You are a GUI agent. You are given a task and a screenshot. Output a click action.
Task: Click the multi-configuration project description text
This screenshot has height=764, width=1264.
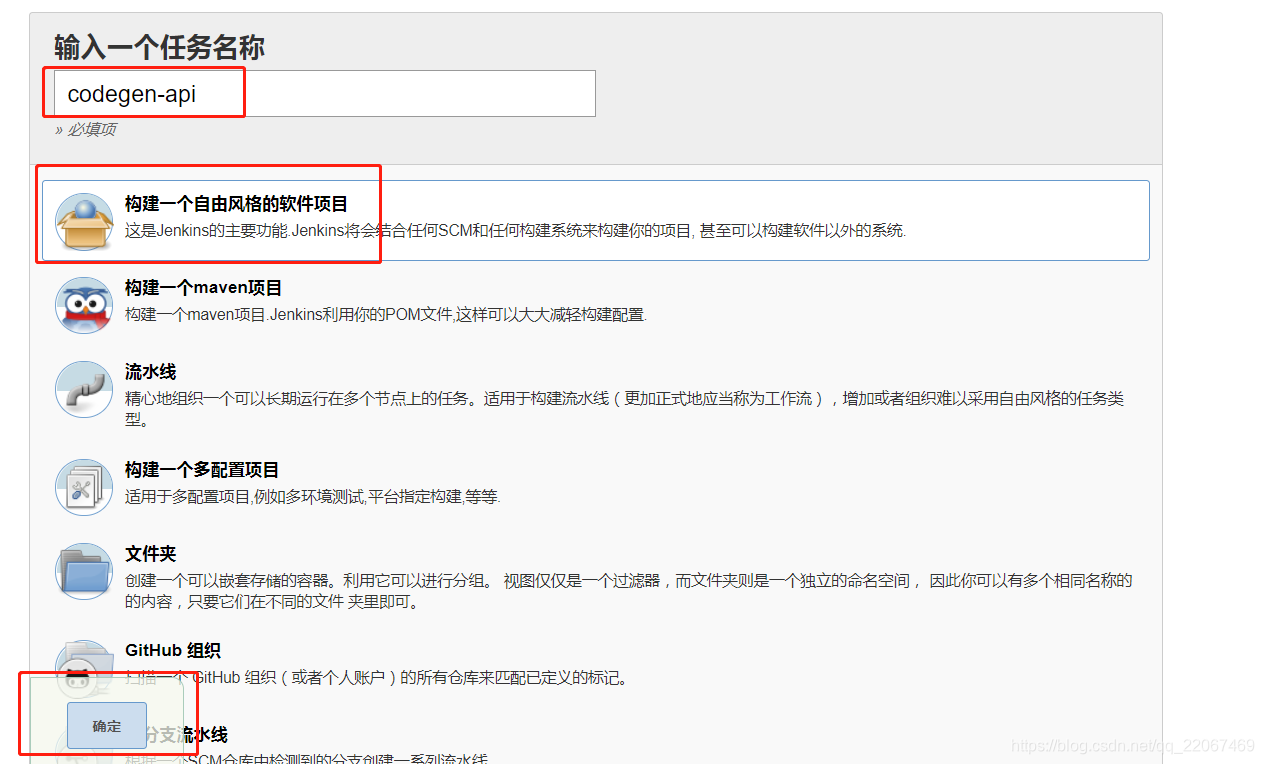point(312,497)
